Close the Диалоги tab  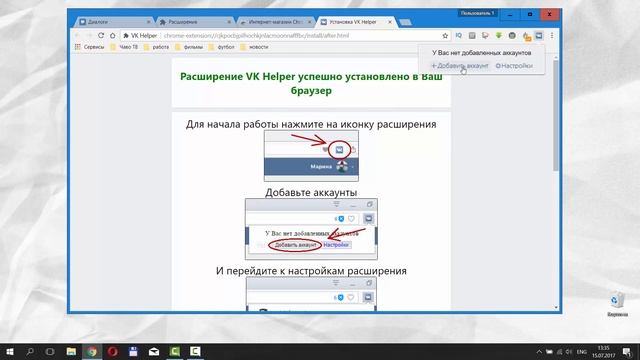(149, 22)
